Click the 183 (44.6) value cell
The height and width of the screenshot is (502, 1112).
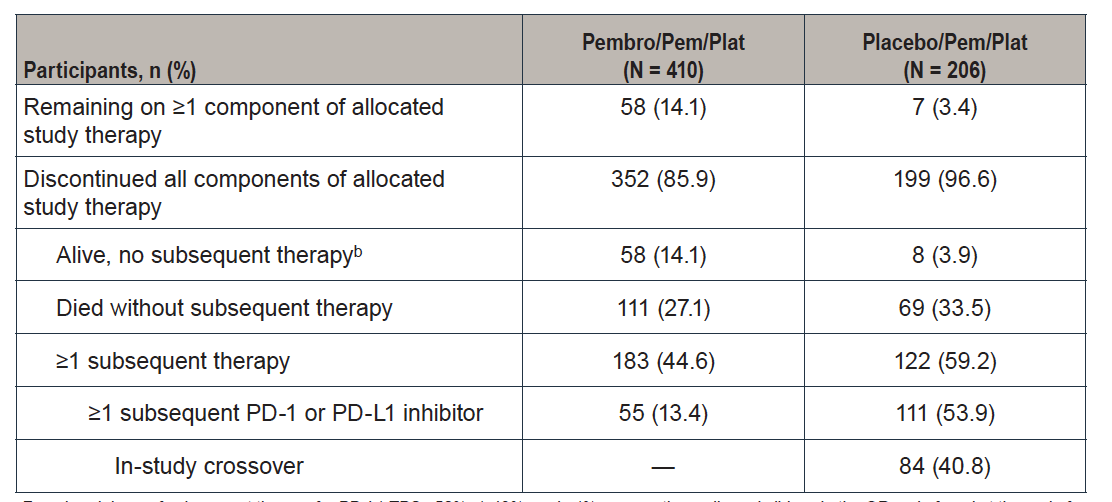click(x=664, y=360)
